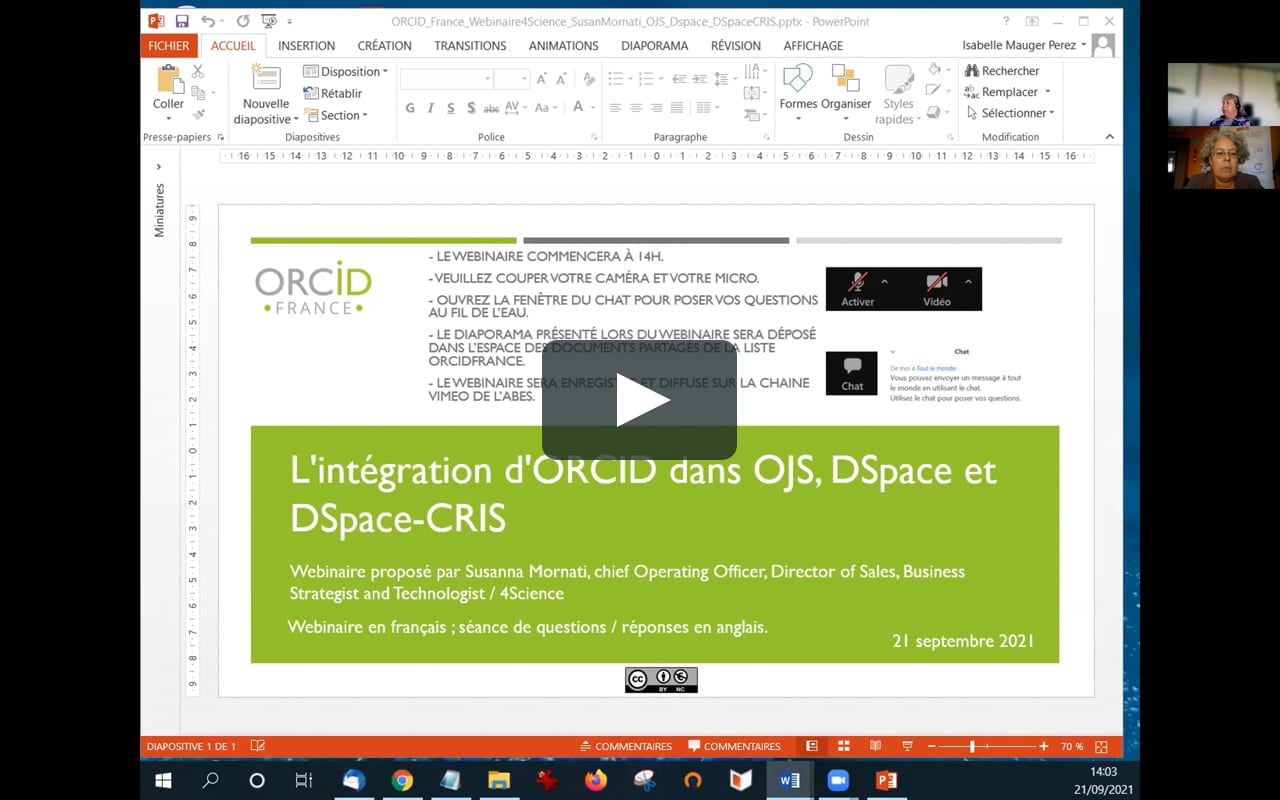
Task: Increase font size with the larger A icon
Action: 542,79
